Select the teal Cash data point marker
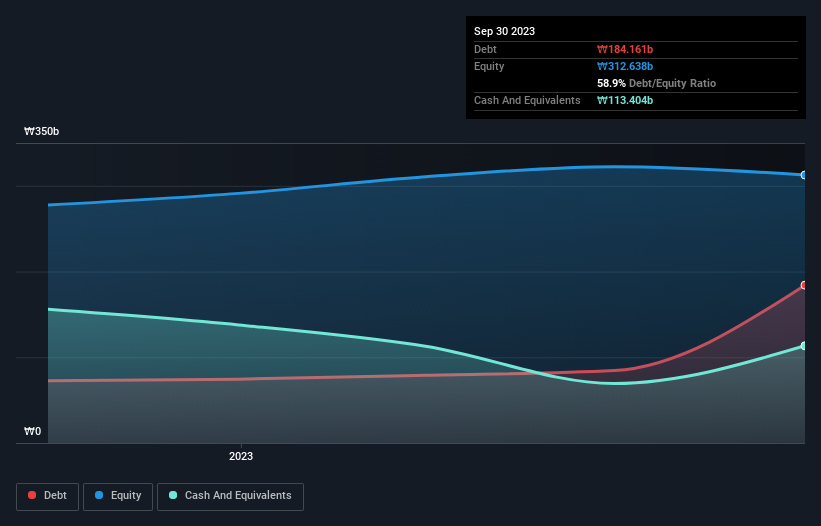 coord(804,346)
